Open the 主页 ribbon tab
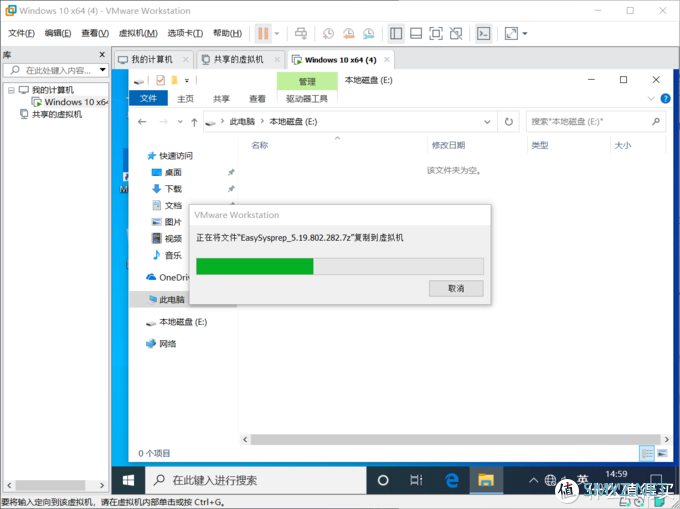This screenshot has width=680, height=509. (185, 99)
